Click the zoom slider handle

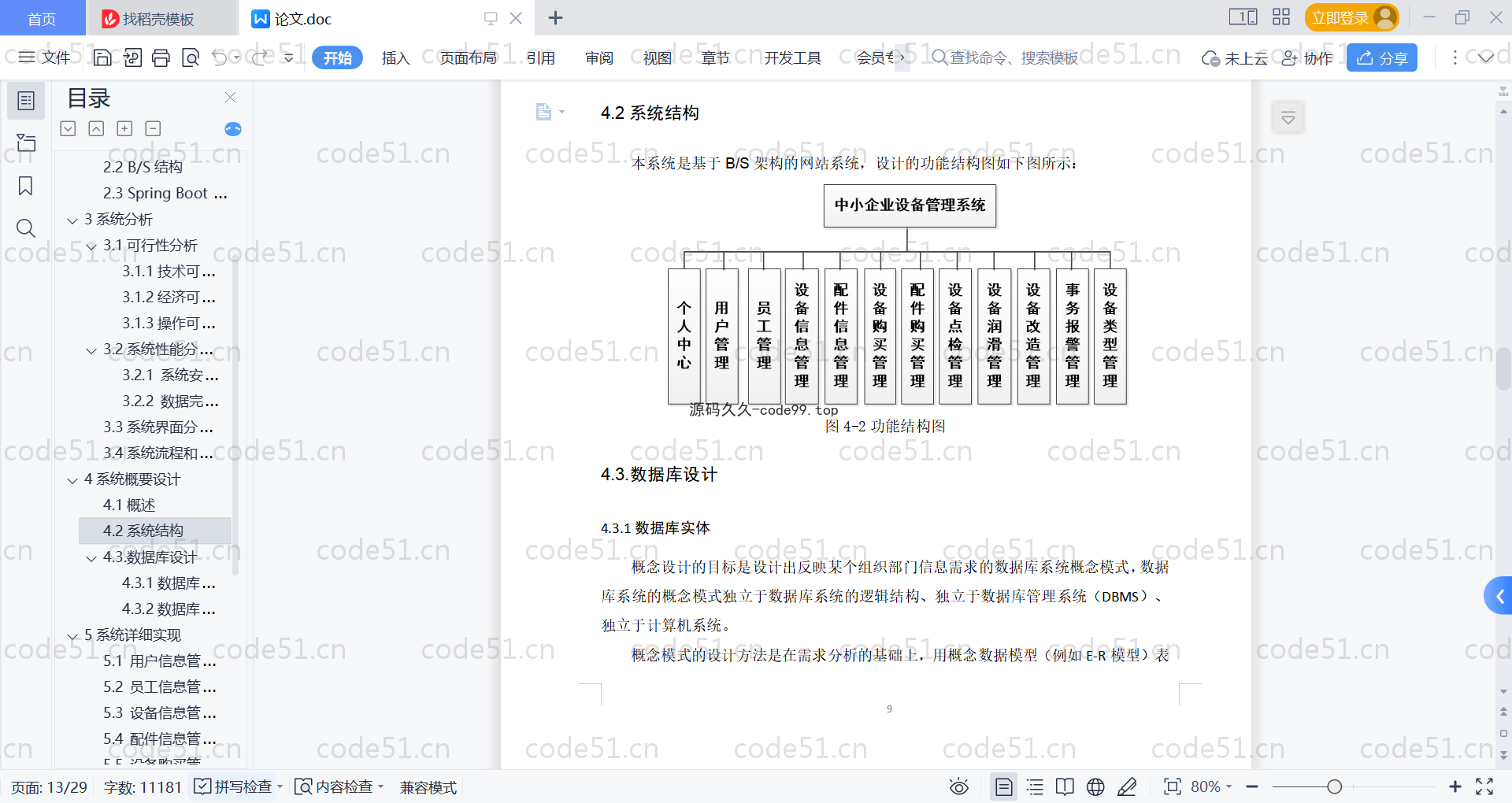coord(1334,786)
